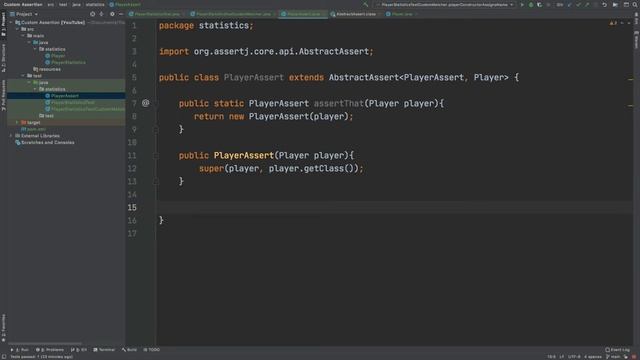Click the Git branch 'main' widget
The image size is (640, 360).
613,357
